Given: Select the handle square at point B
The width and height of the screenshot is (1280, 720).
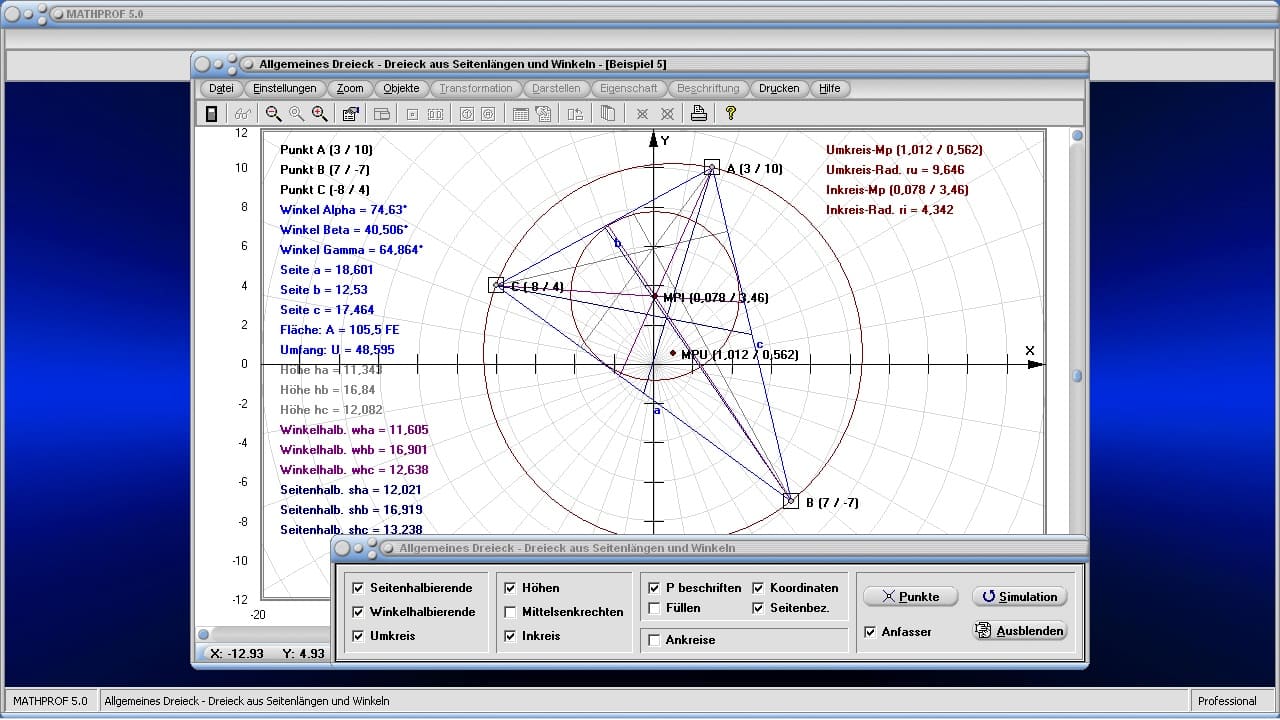Looking at the screenshot, I should pos(790,500).
